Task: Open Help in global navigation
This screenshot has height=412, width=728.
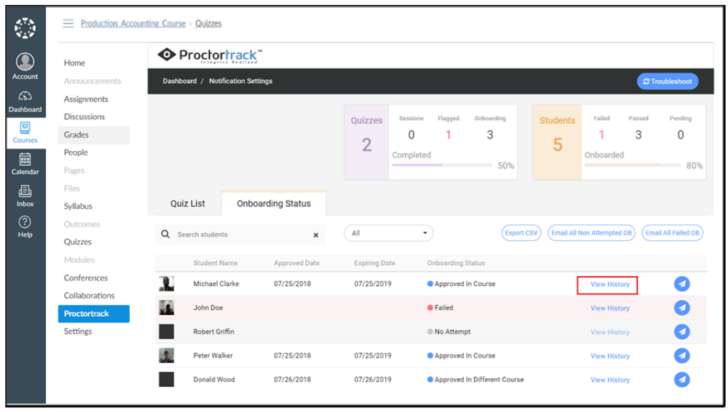Action: click(x=25, y=227)
